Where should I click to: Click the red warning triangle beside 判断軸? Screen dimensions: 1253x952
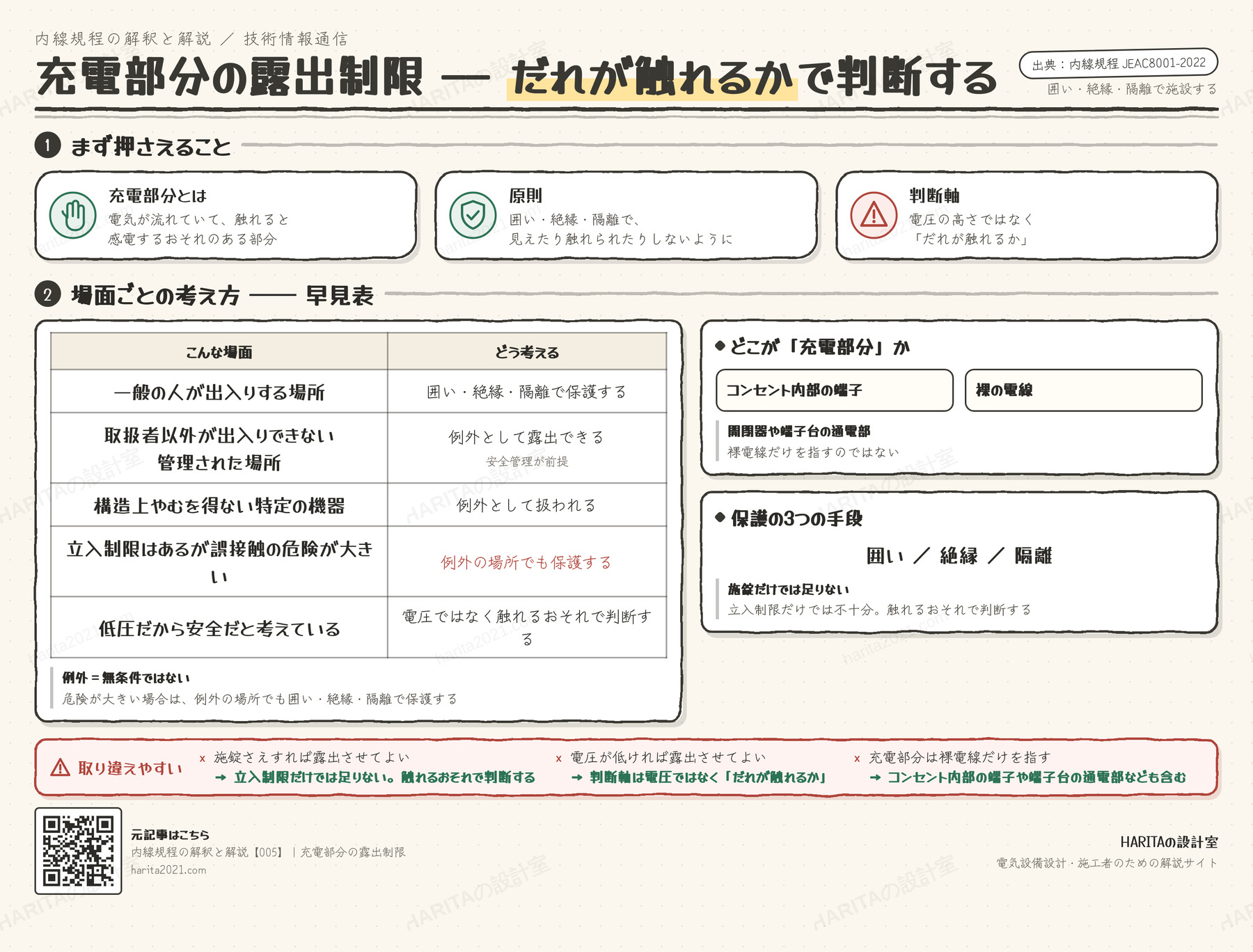(x=874, y=216)
